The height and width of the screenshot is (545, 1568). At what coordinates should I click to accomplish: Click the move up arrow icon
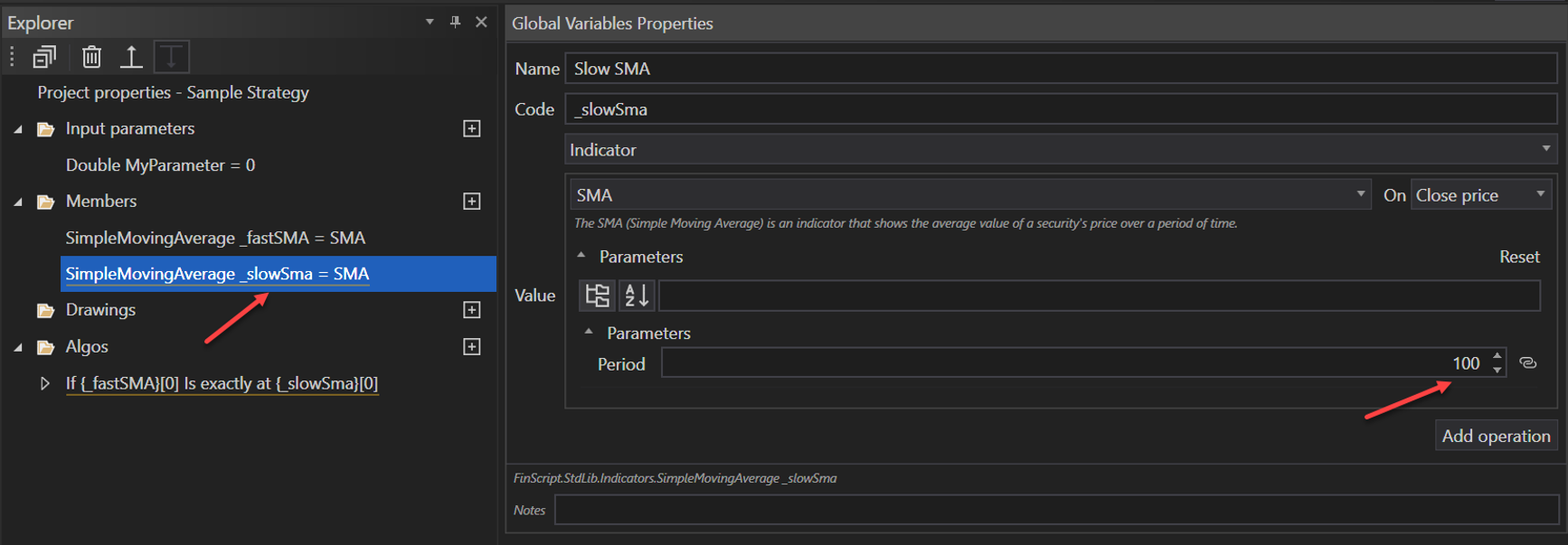(131, 57)
